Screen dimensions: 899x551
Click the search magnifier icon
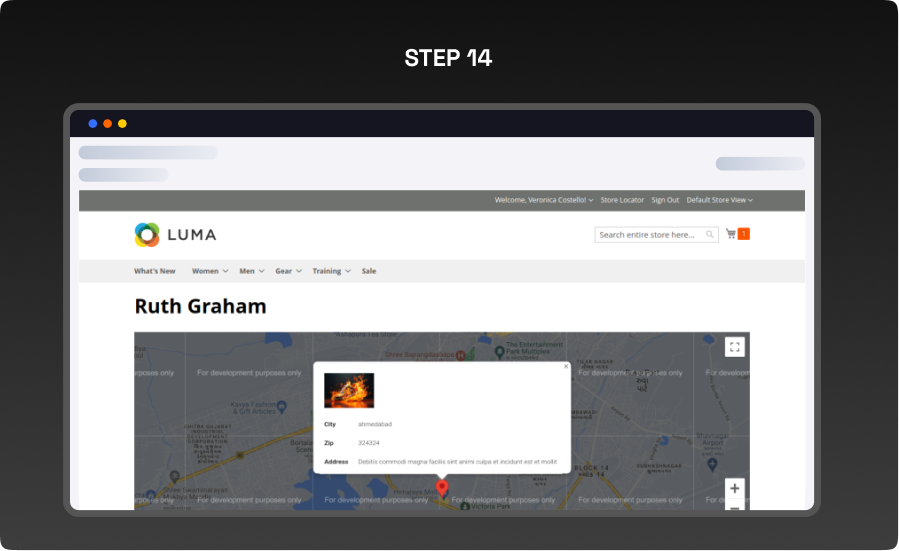(710, 235)
